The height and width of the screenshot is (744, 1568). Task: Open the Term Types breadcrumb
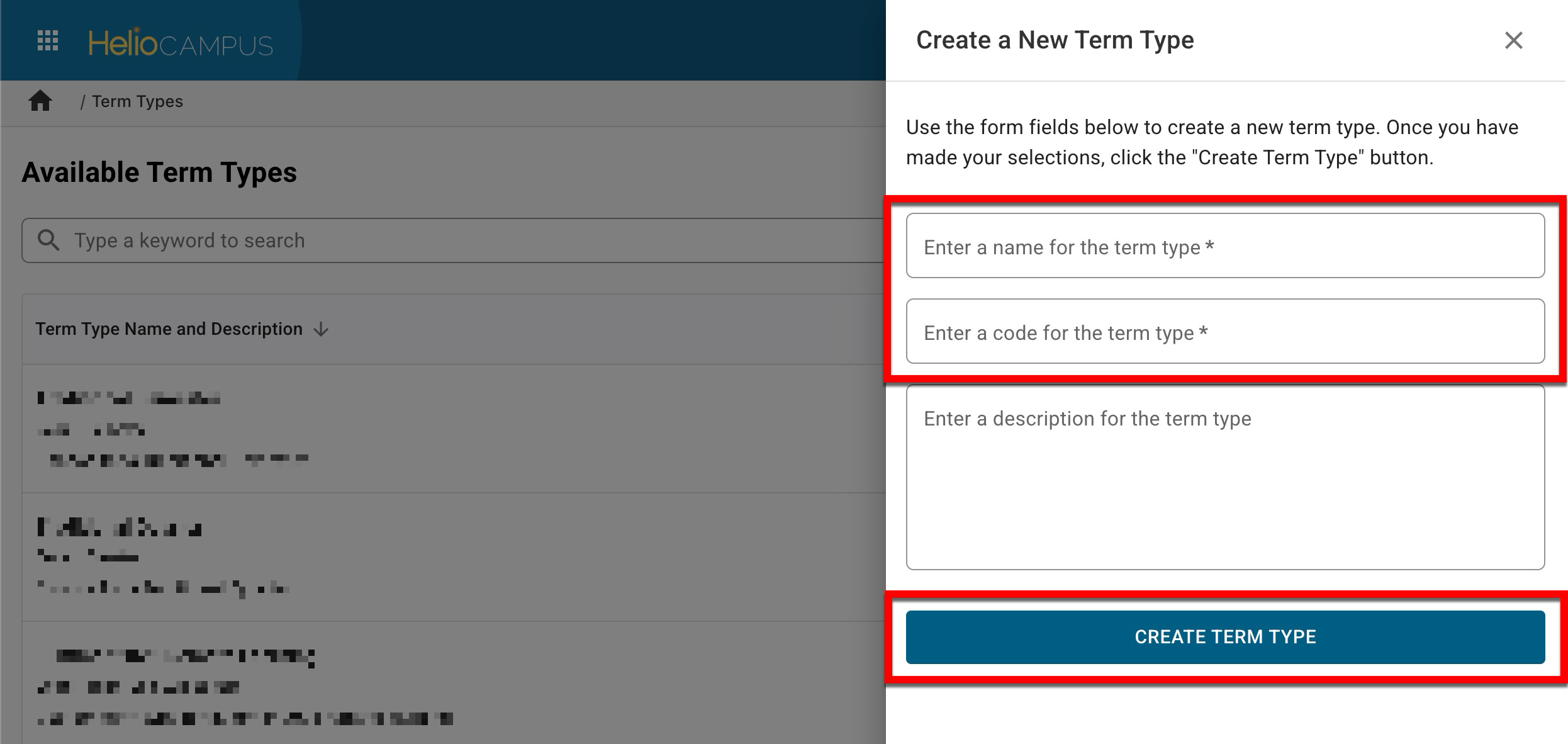(137, 101)
